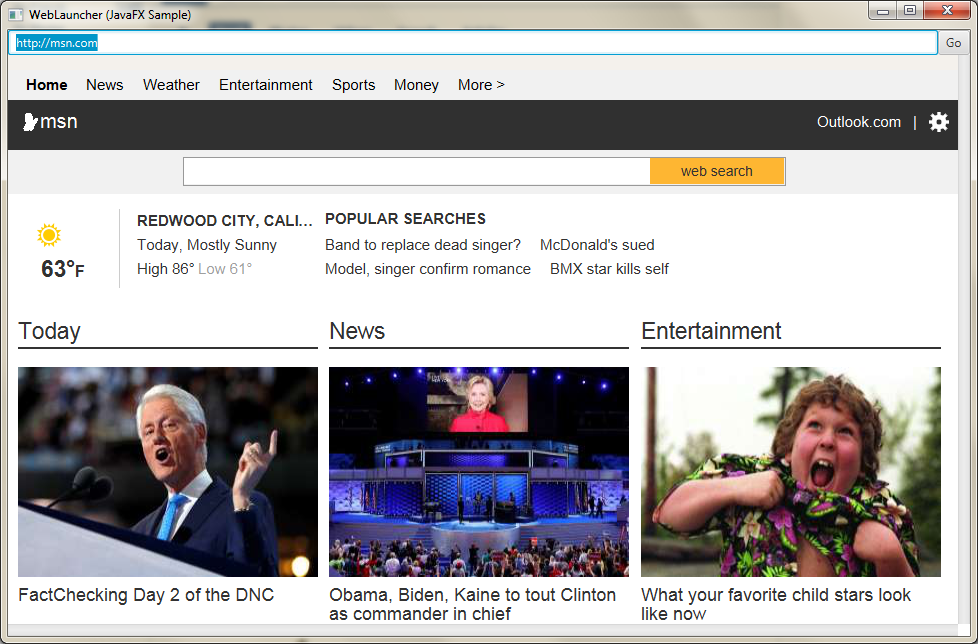Click the Redwood City weather location
Image resolution: width=978 pixels, height=644 pixels.
(x=224, y=221)
